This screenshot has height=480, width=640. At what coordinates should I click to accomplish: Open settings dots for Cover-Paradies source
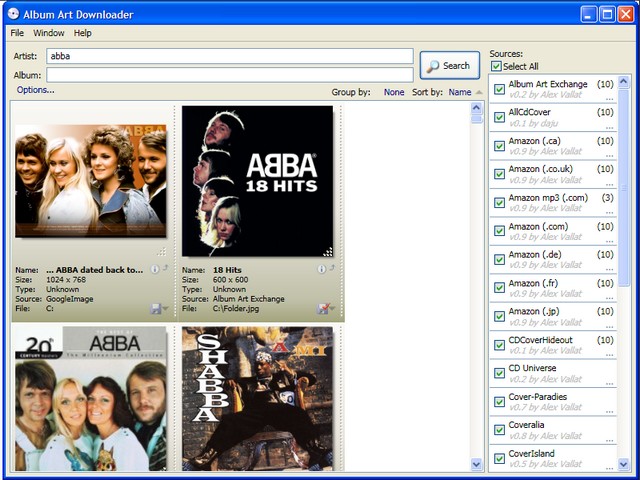point(609,411)
